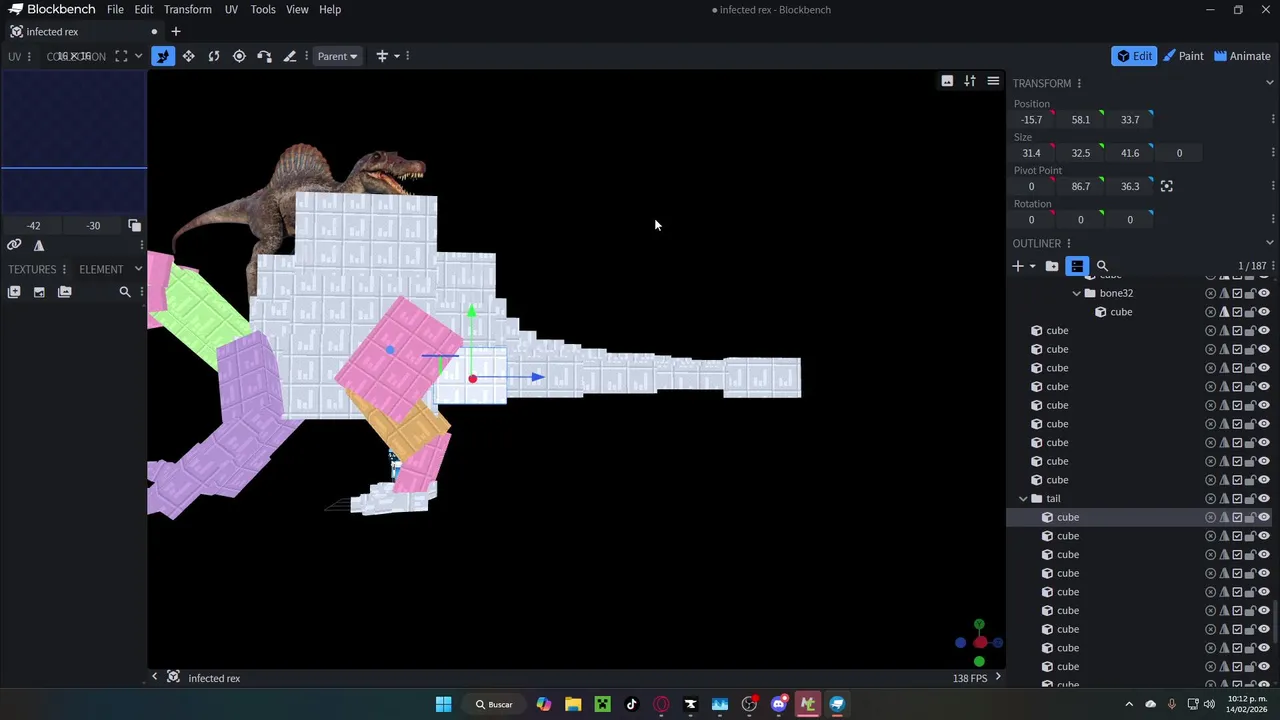Open the UV size dropdown chevron
Screen dimensions: 1280x720
[138, 56]
